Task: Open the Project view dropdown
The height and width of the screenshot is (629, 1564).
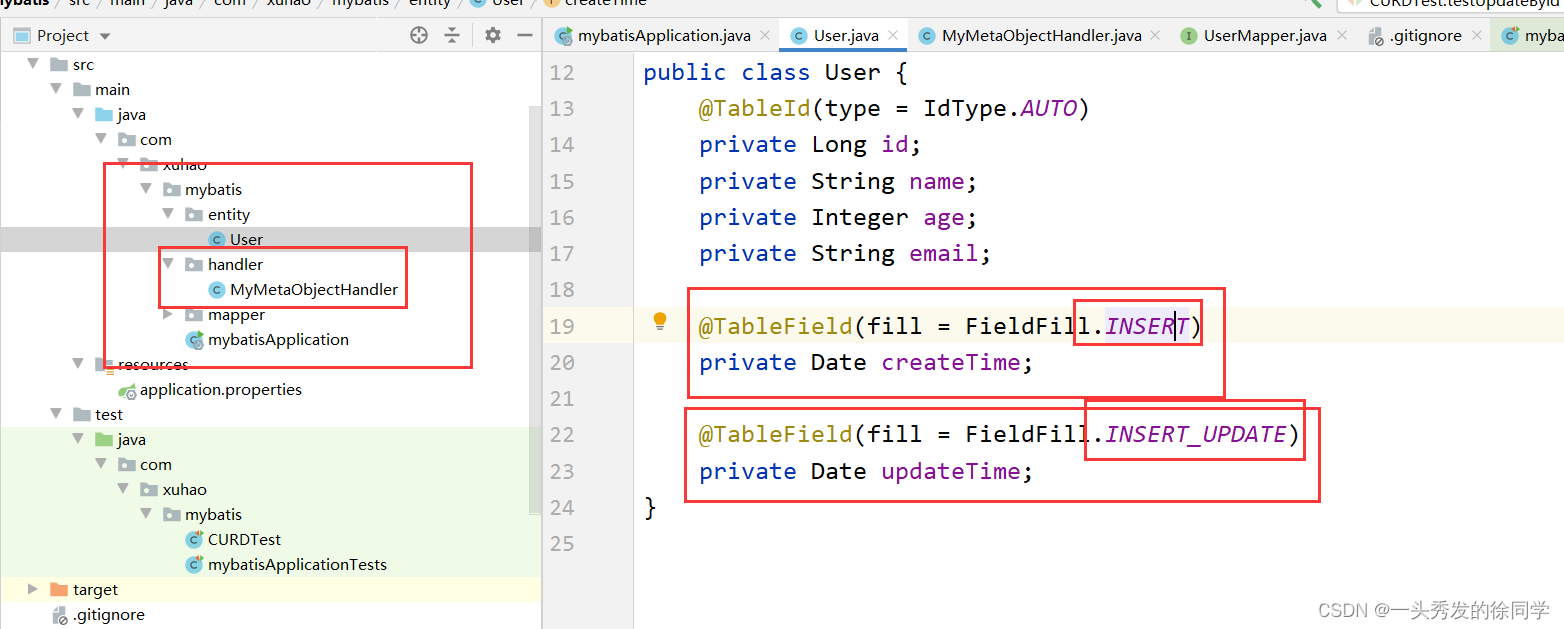Action: point(105,36)
